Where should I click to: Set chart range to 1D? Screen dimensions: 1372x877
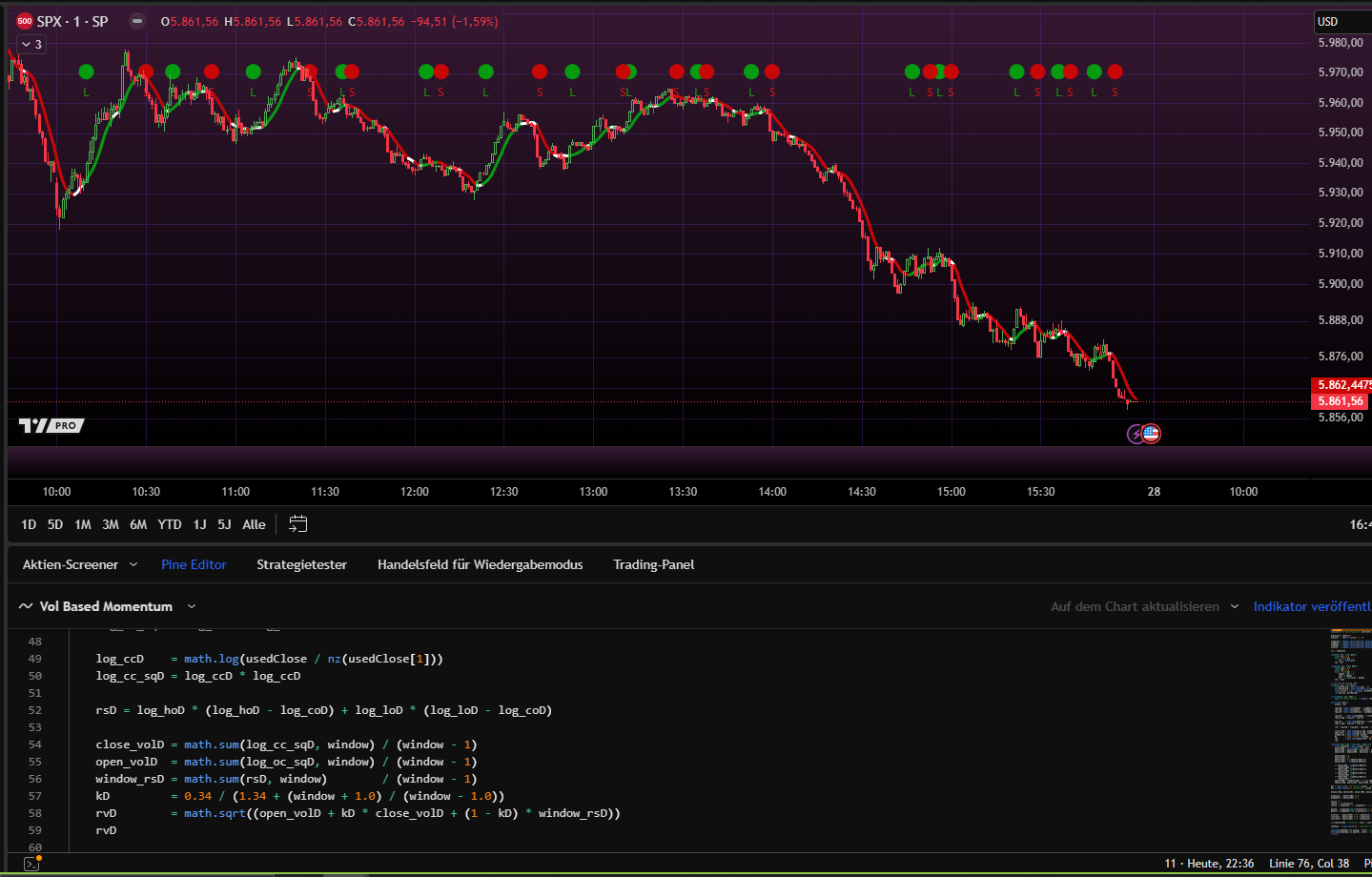[x=29, y=524]
